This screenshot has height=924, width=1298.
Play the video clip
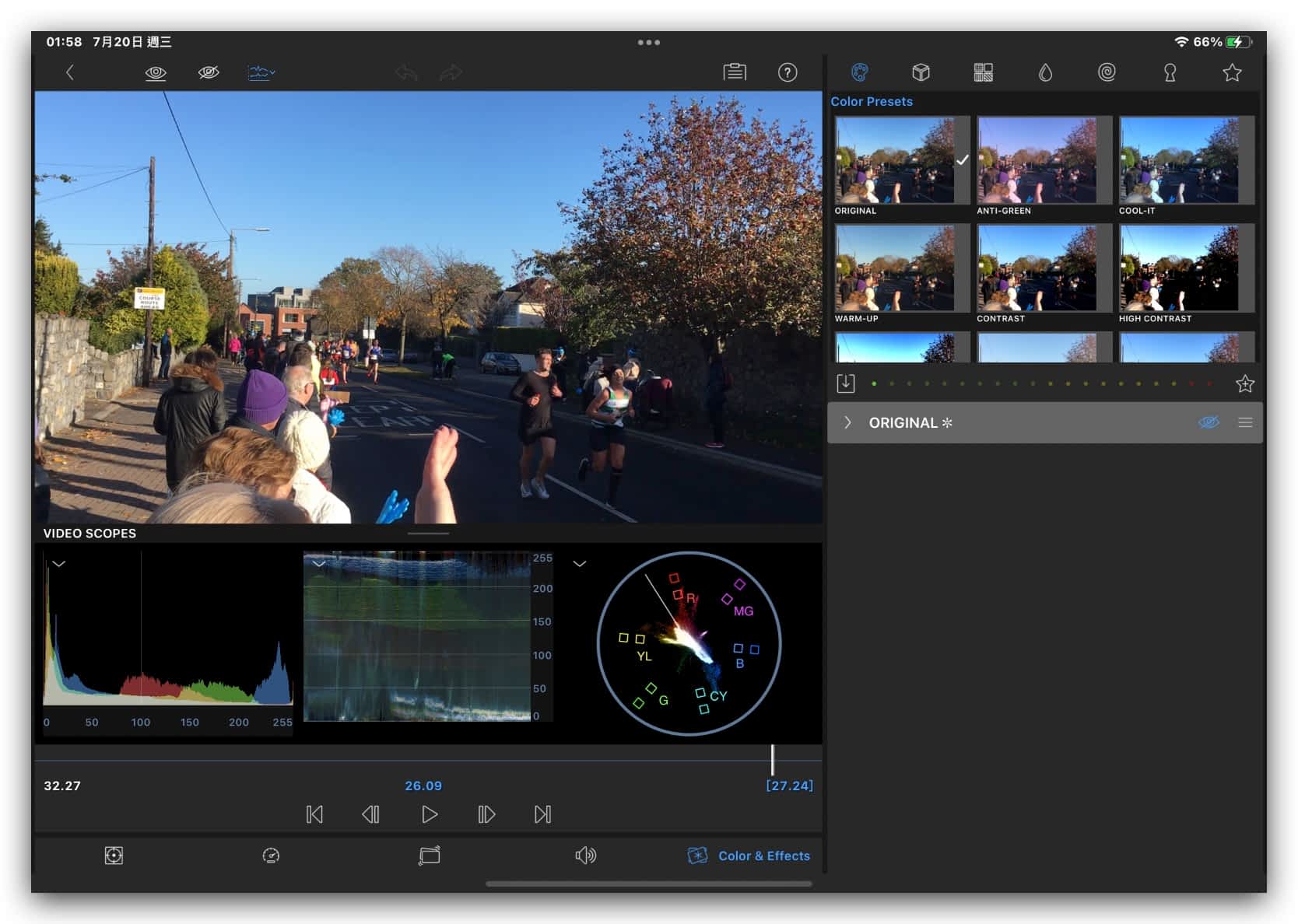(430, 814)
